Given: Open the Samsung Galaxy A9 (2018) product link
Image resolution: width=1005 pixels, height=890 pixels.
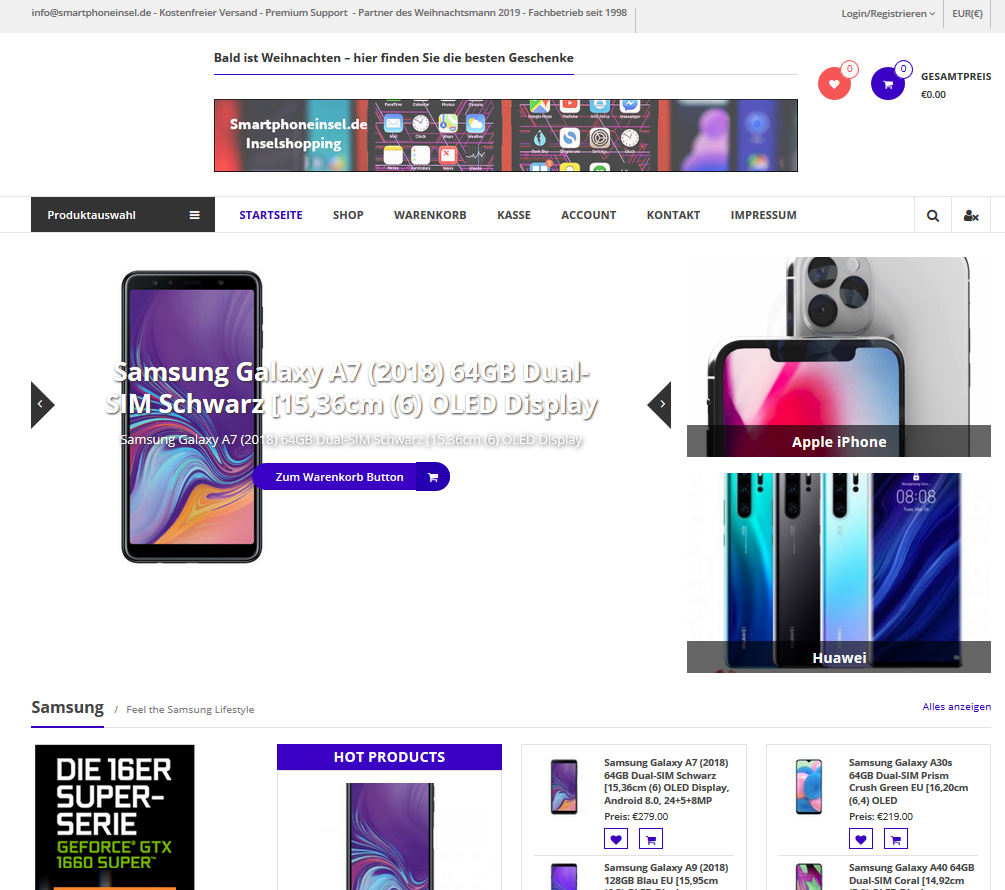Looking at the screenshot, I should (x=666, y=875).
